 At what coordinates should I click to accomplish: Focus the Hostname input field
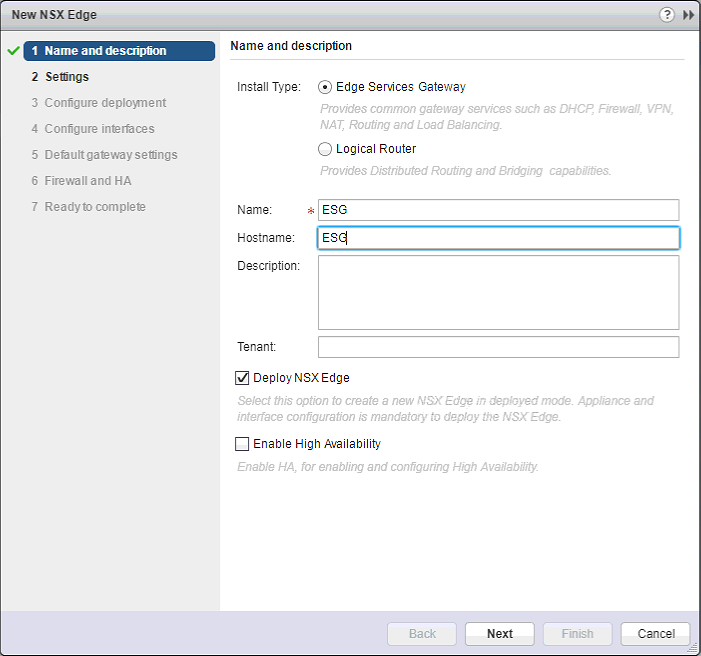[x=498, y=238]
